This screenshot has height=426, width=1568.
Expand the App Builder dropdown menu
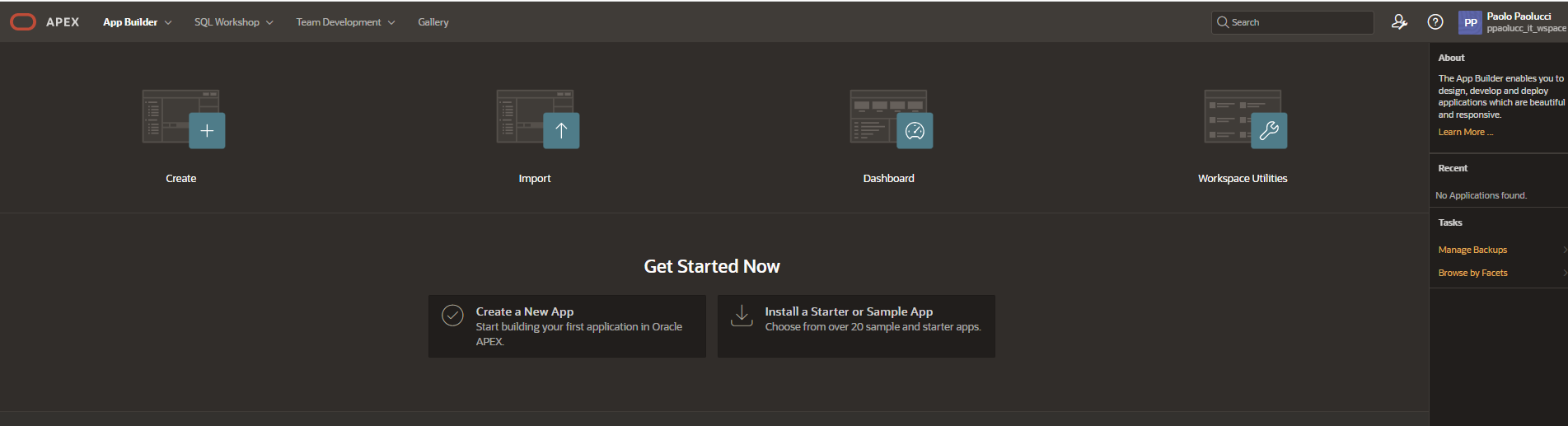137,22
